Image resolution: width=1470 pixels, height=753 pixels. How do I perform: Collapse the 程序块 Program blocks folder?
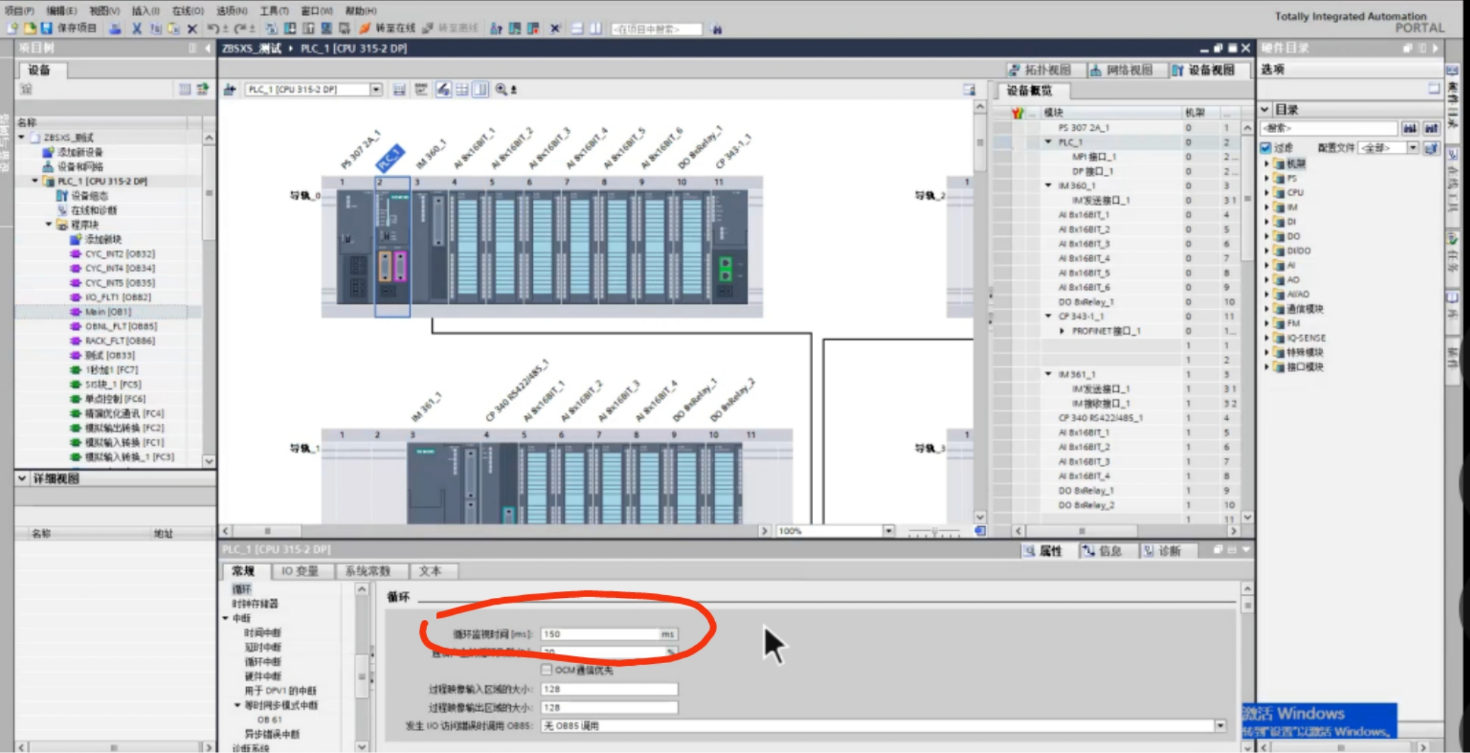pos(50,225)
